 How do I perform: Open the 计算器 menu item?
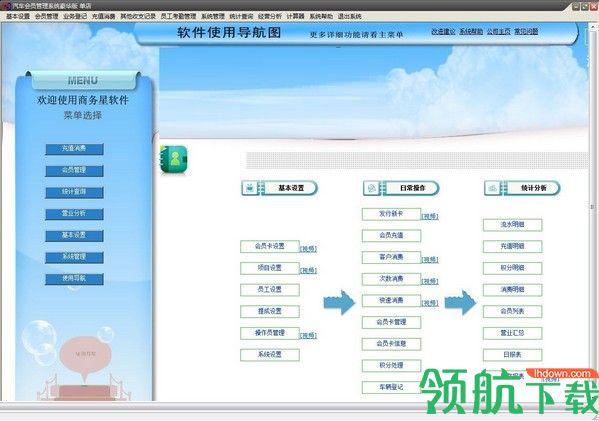[295, 16]
